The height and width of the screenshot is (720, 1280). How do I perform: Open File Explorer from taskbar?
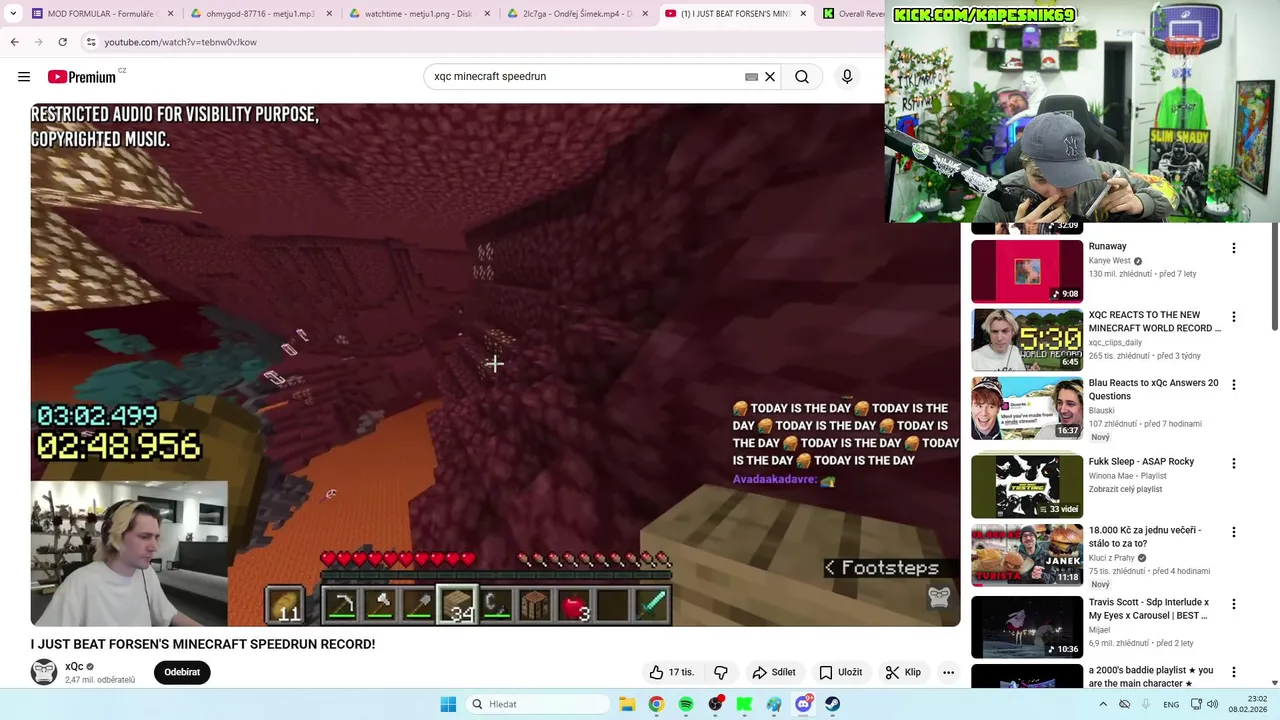coord(627,704)
